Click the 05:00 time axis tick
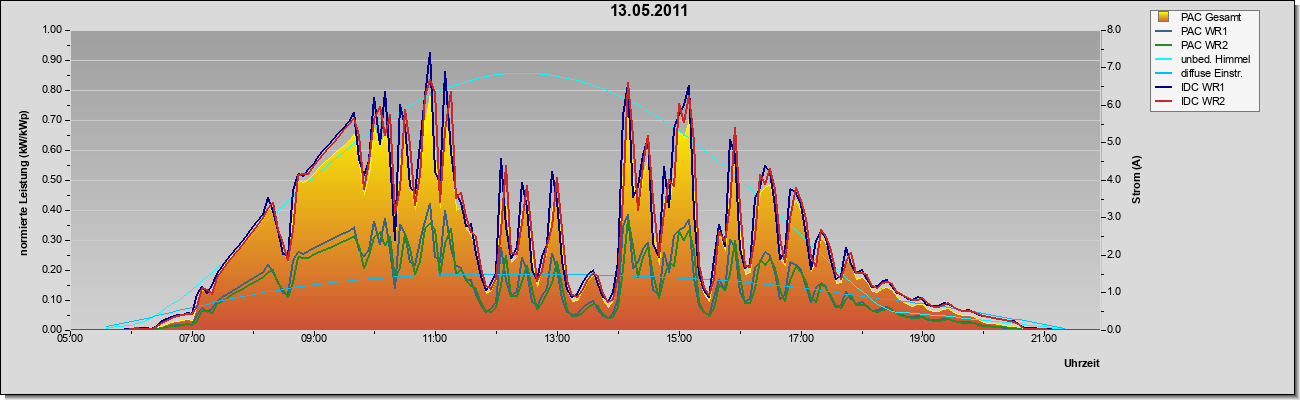 tap(70, 339)
